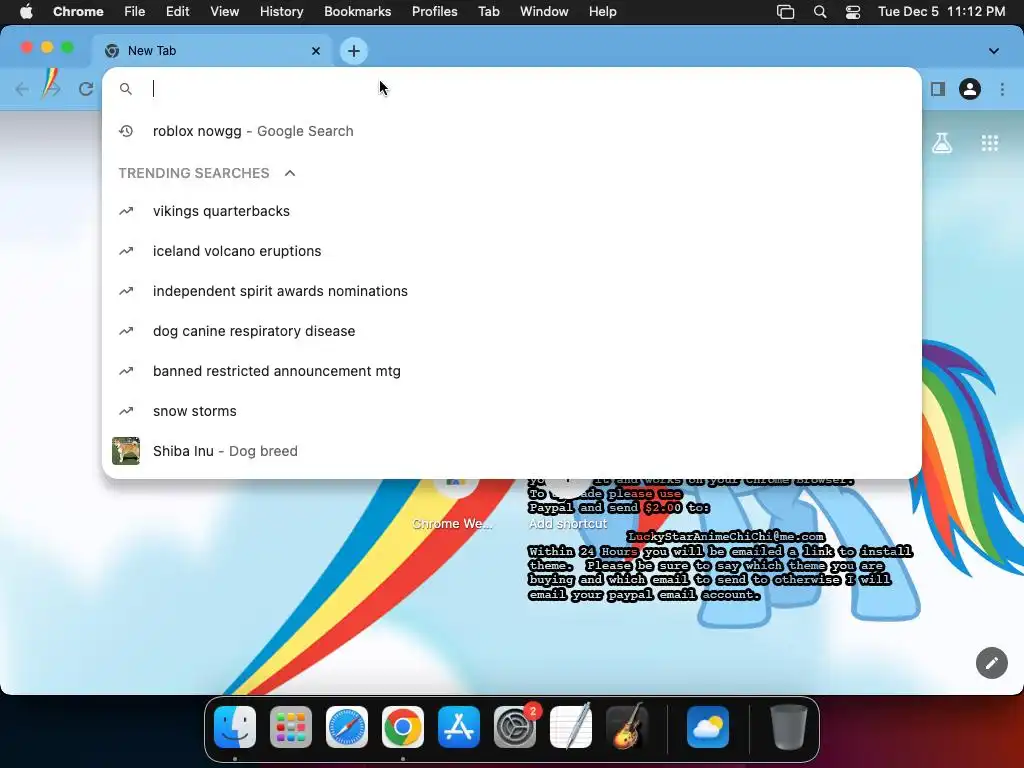Choose dog canine respiratory disease suggestion
Viewport: 1024px width, 768px height.
pyautogui.click(x=512, y=331)
